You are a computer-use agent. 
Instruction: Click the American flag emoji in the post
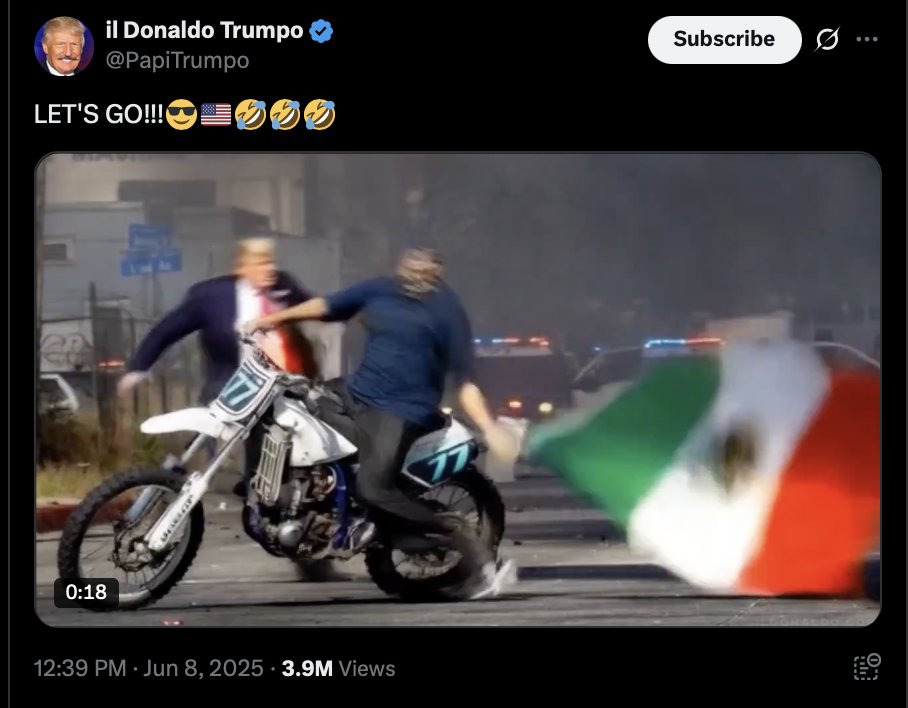point(216,114)
